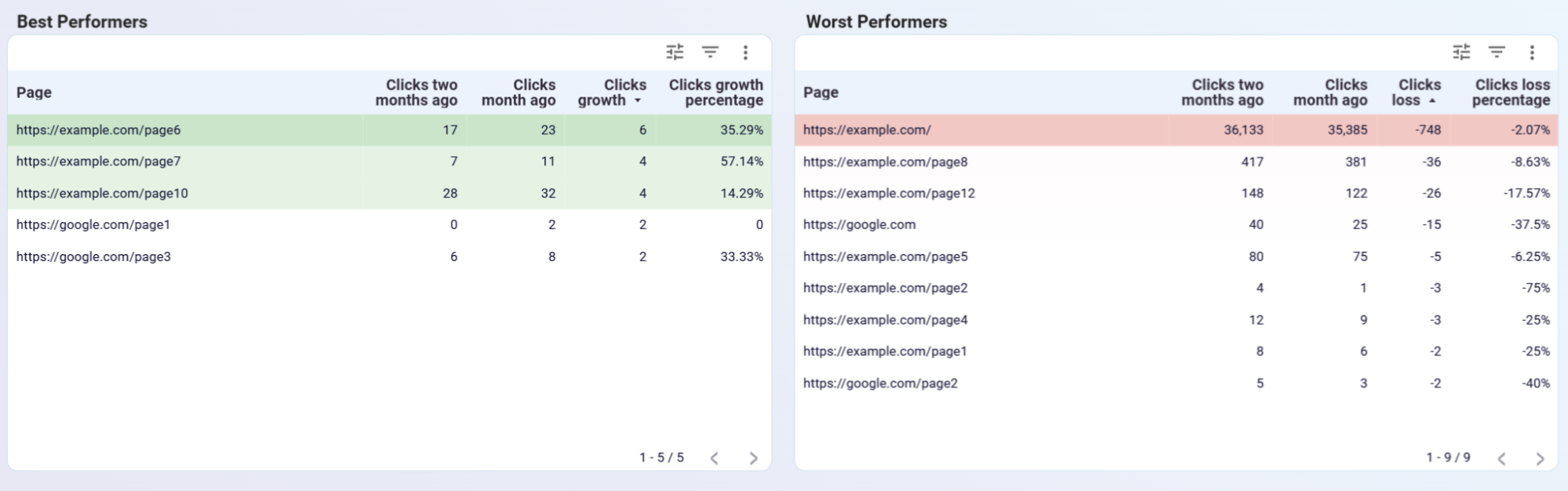Click the filter icon in Best Performers
Screen dimensions: 1568x491
pos(710,53)
